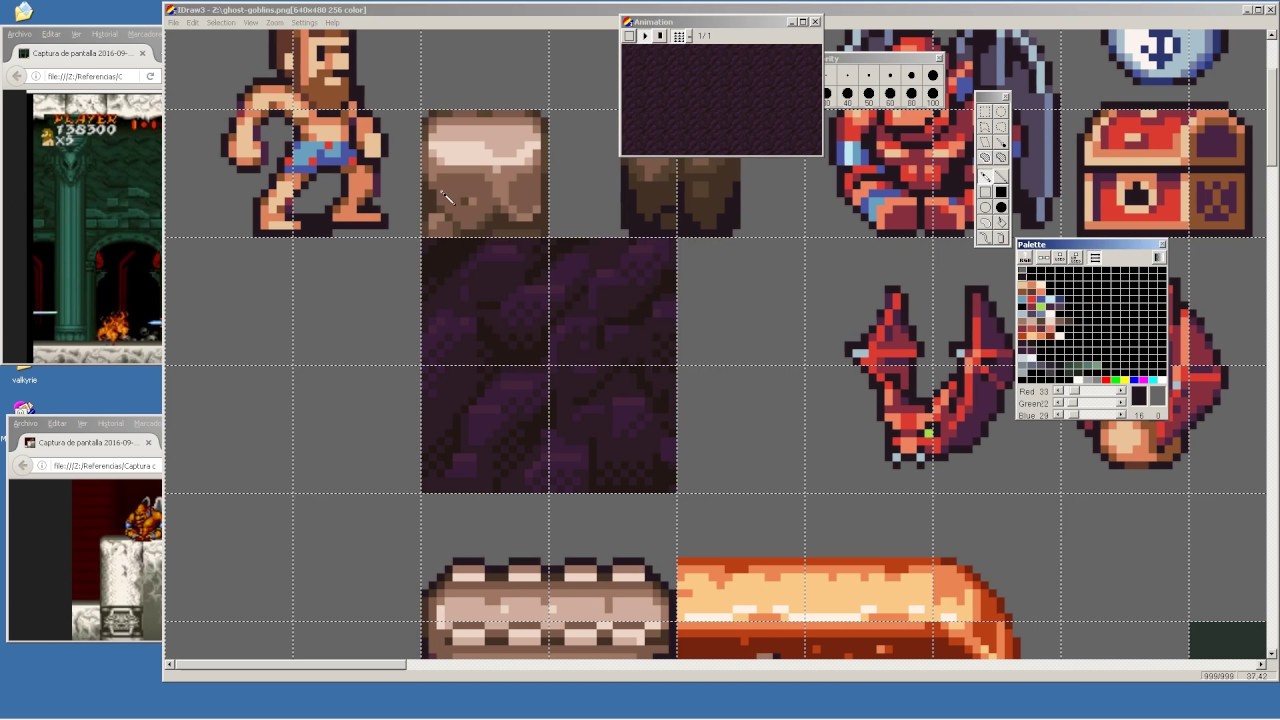Screen dimensions: 1280x720
Task: Select the spray can tool
Action: pyautogui.click(x=1001, y=237)
